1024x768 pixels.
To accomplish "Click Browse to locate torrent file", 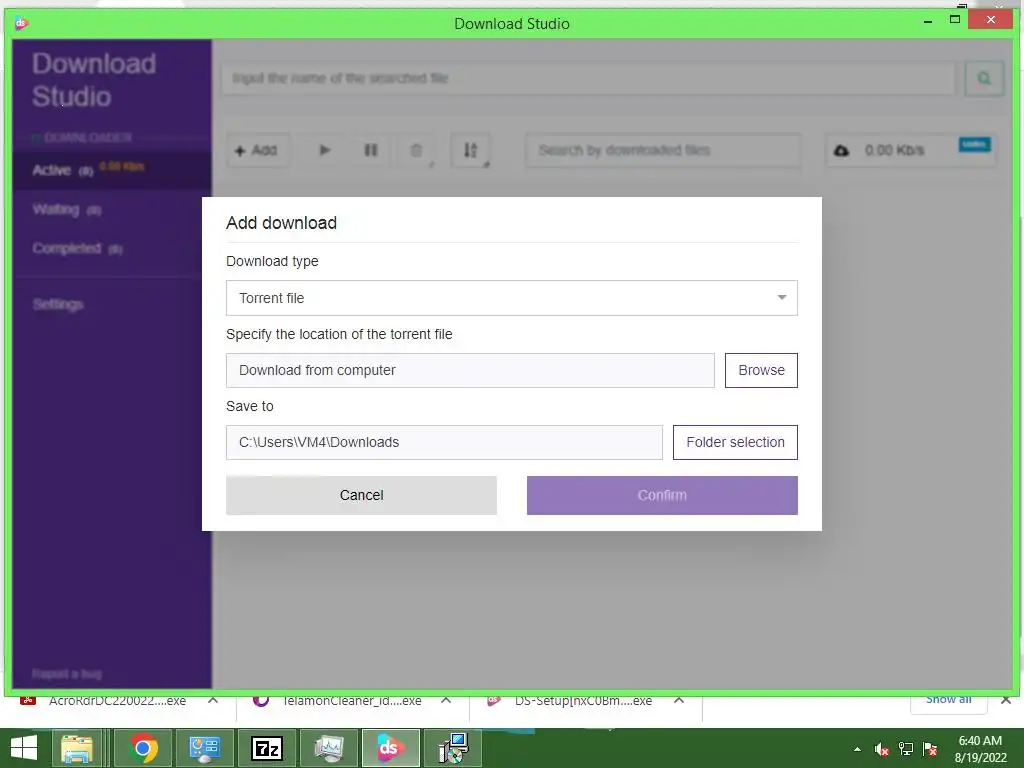I will 761,370.
